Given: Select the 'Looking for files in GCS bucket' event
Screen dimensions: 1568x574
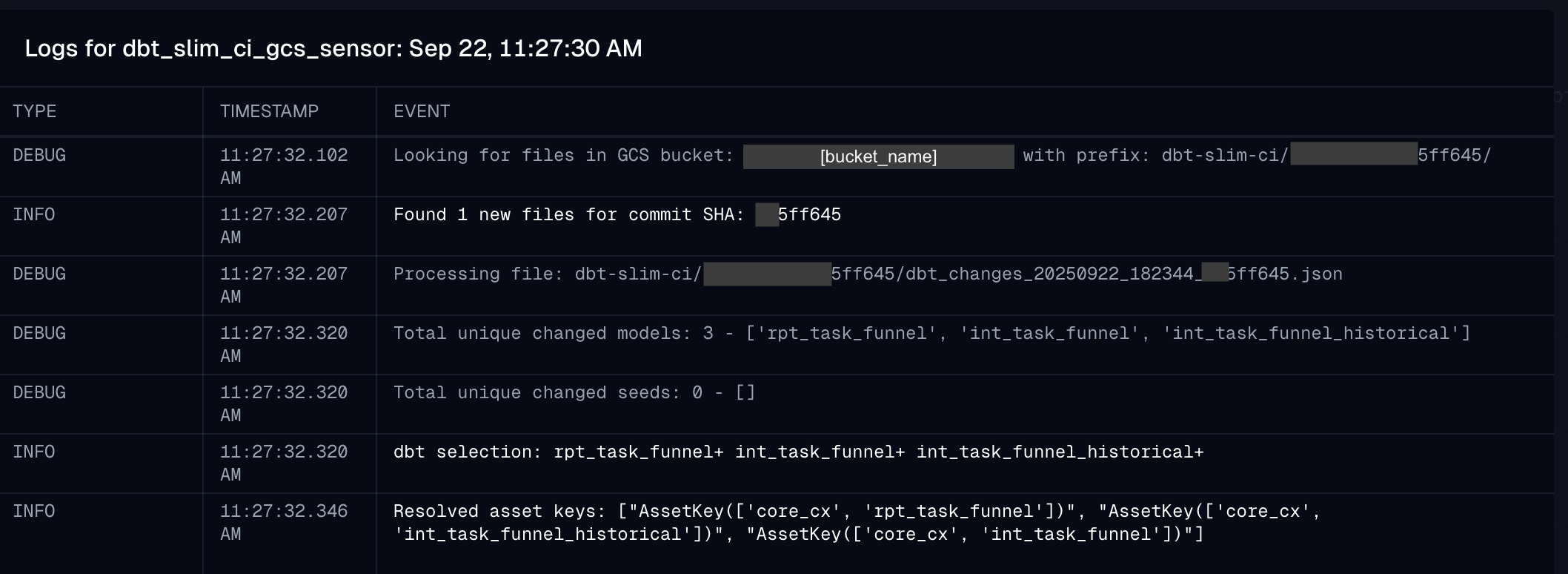Looking at the screenshot, I should (942, 156).
